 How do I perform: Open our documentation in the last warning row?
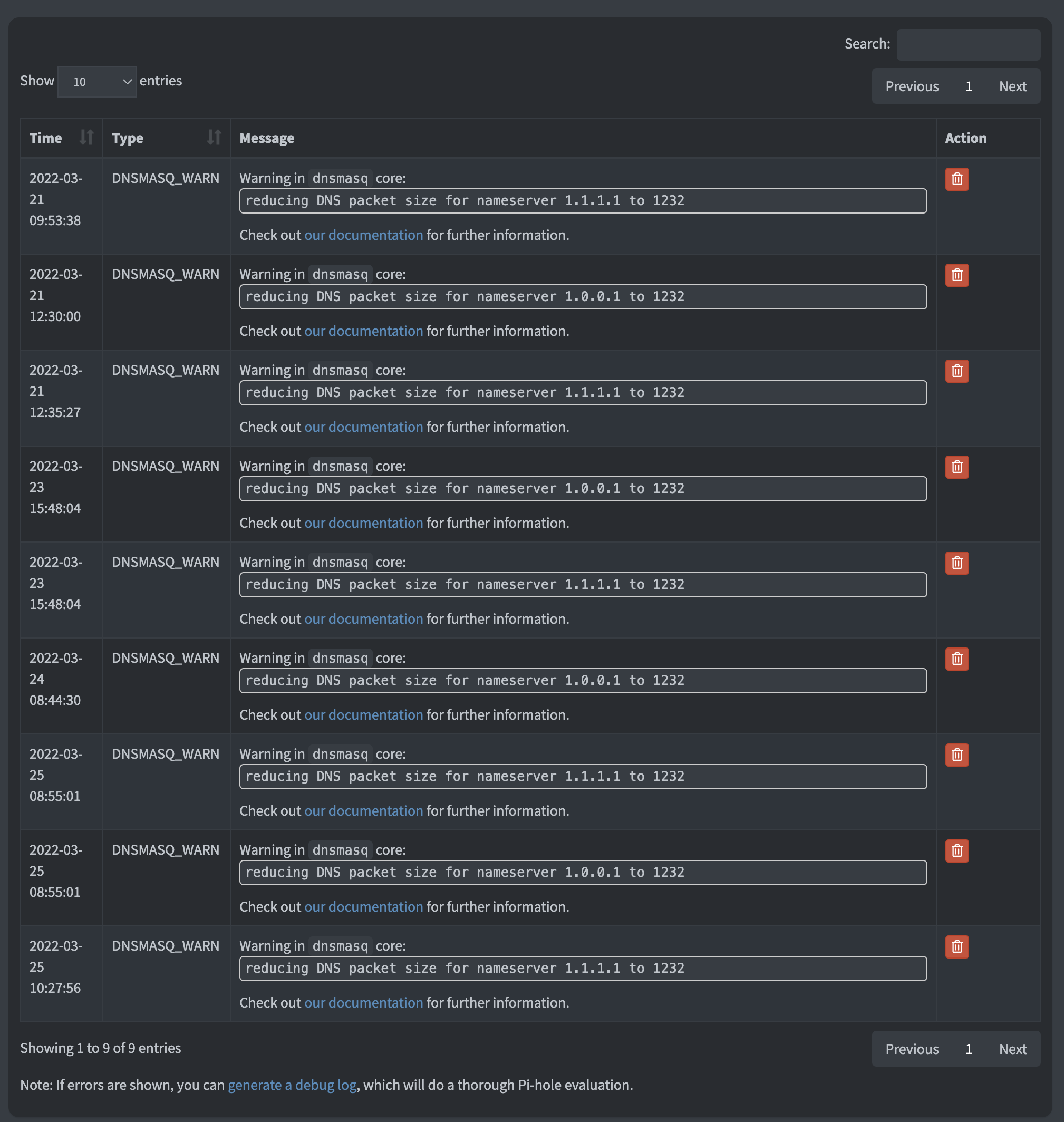click(363, 1002)
